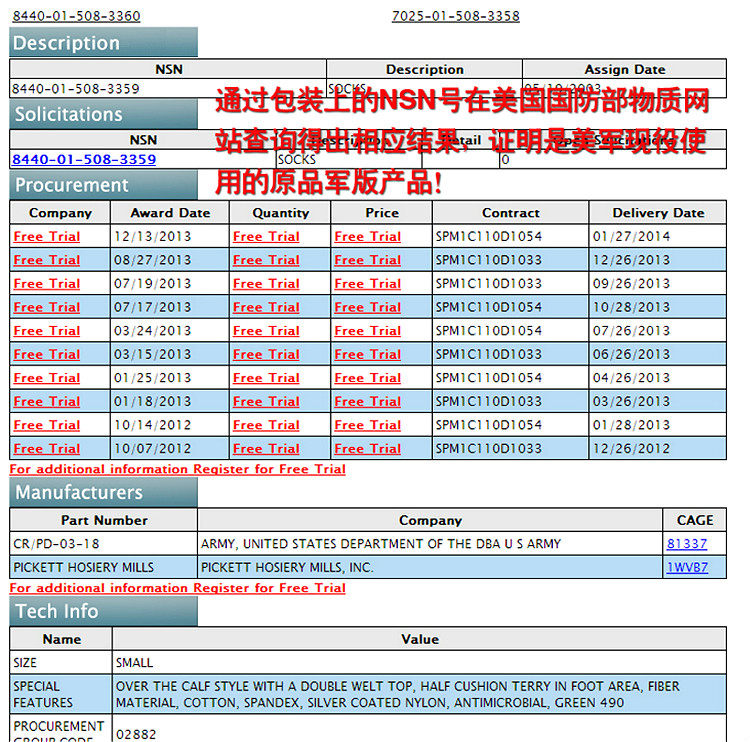Click the Quantity column header

280,213
